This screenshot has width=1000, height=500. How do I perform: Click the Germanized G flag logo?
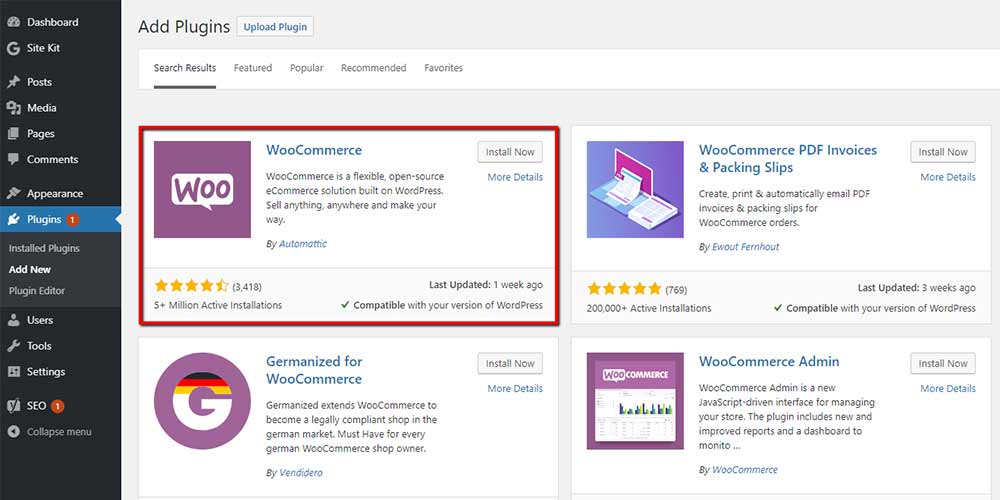point(202,401)
